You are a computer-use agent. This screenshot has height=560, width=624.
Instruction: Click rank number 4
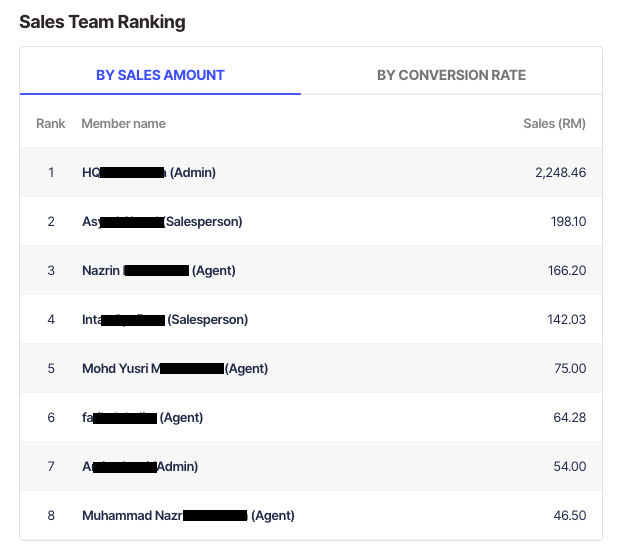[x=51, y=320]
